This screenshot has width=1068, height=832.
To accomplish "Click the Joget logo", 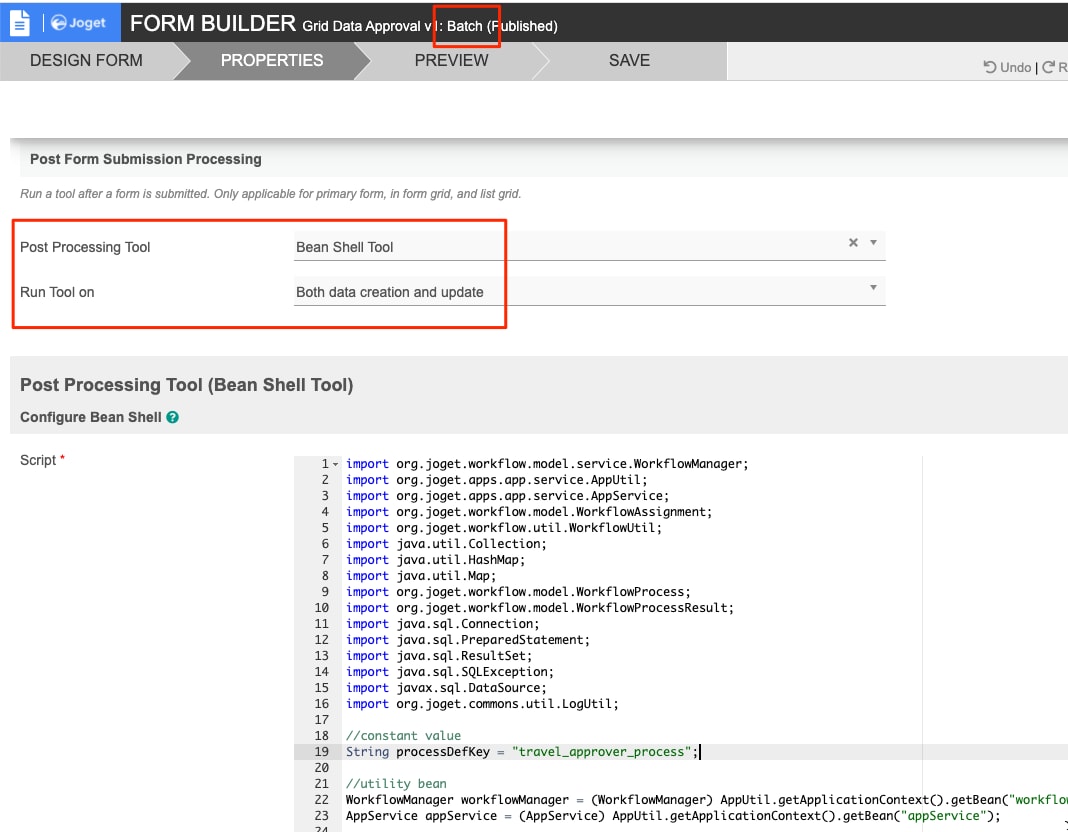I will click(78, 22).
